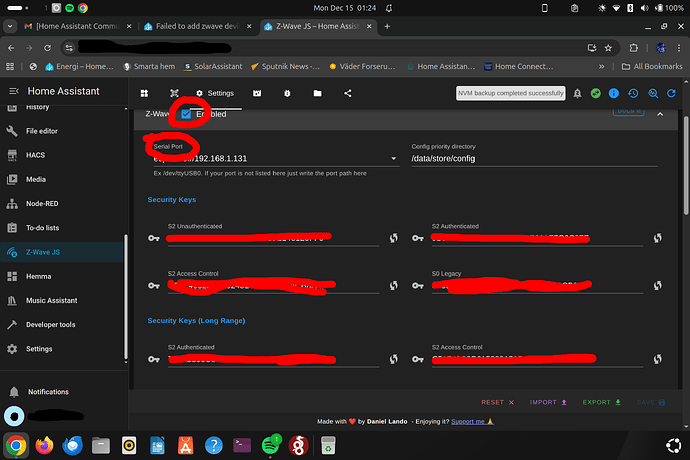This screenshot has width=690, height=460.
Task: Click the SAVE button
Action: [x=650, y=402]
